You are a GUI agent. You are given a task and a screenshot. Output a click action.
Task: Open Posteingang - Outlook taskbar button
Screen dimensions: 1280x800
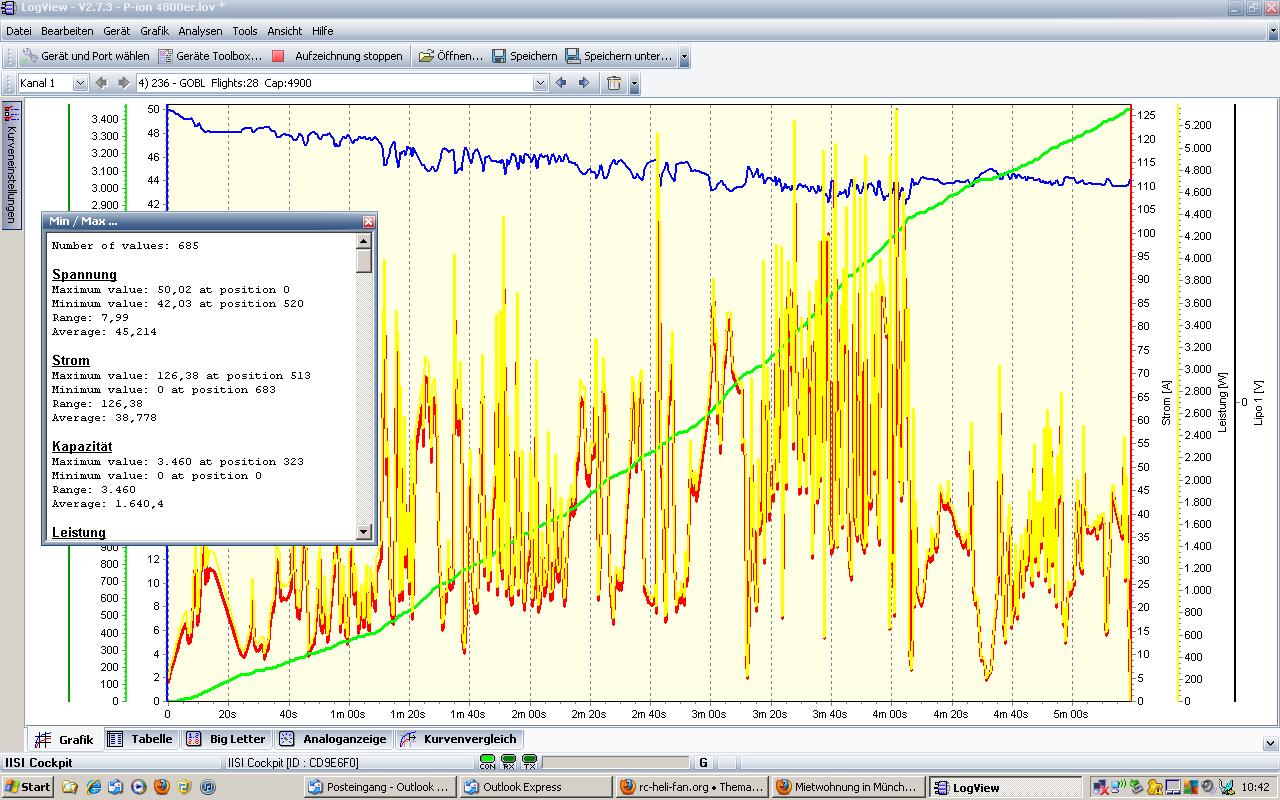click(381, 787)
